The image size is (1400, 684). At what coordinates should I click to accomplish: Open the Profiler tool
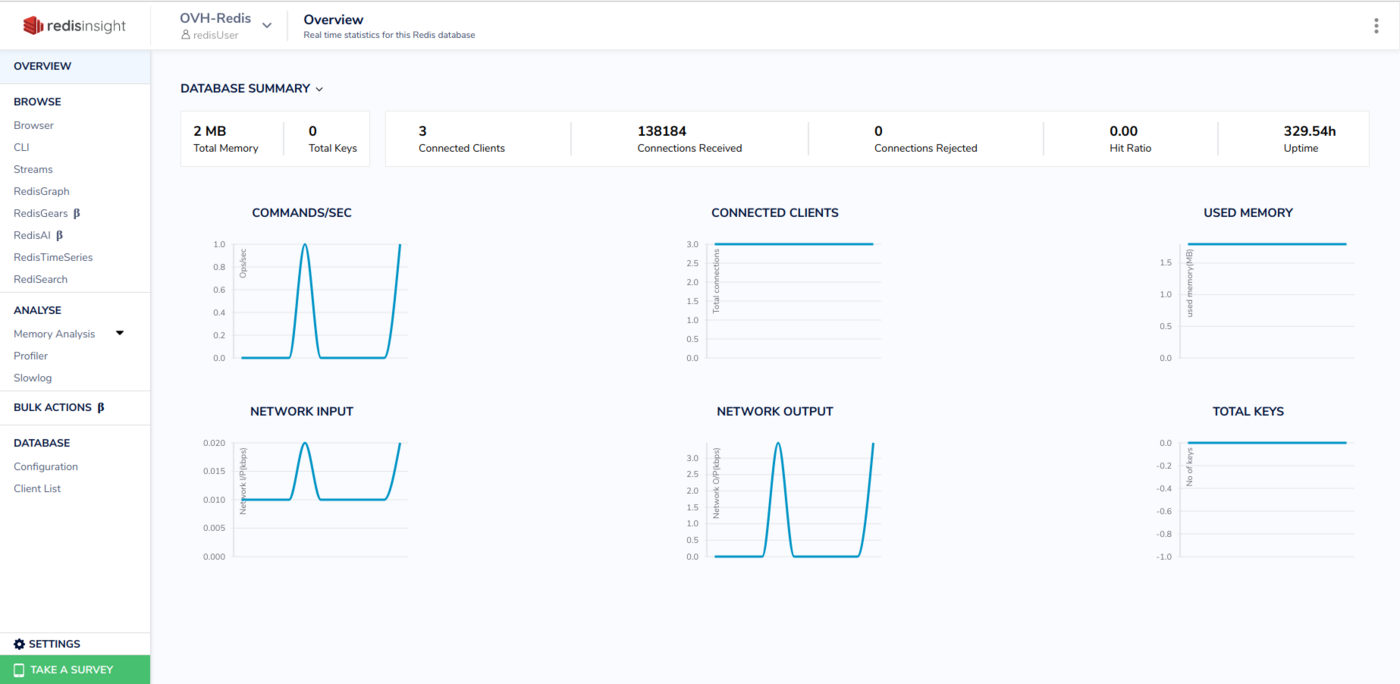pyautogui.click(x=31, y=356)
